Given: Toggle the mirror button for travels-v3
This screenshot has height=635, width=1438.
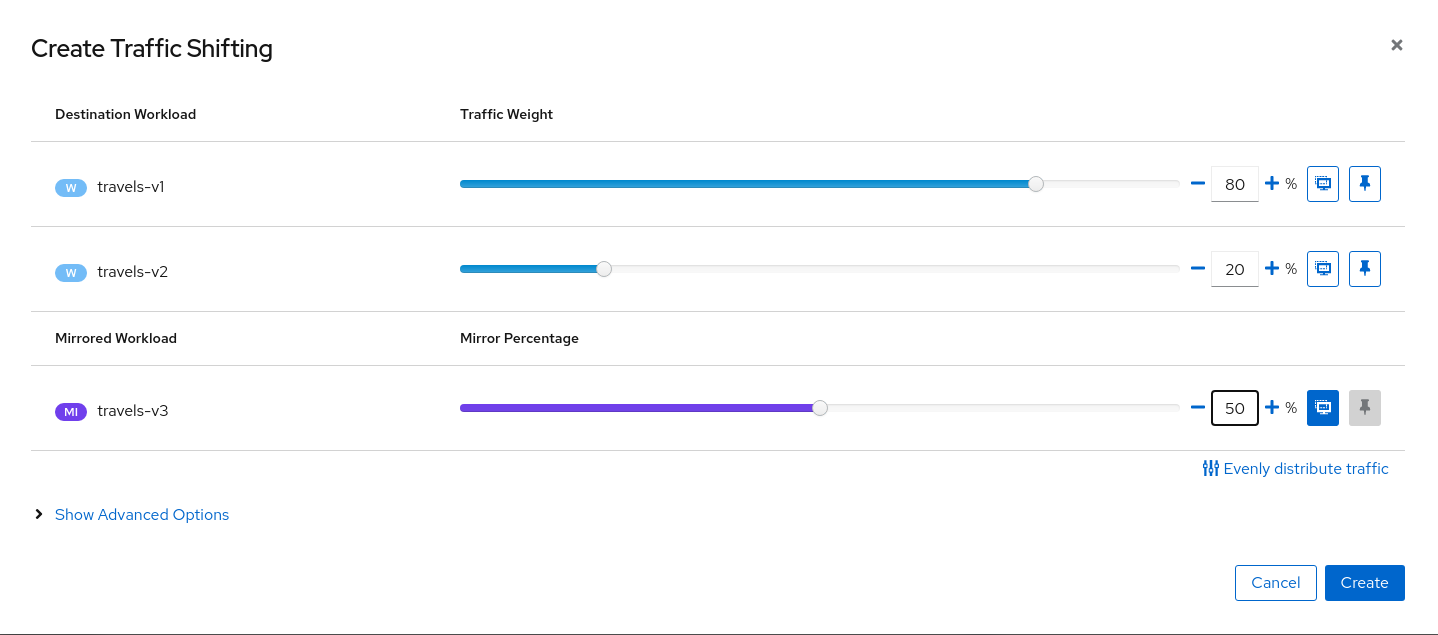Looking at the screenshot, I should pos(1322,408).
